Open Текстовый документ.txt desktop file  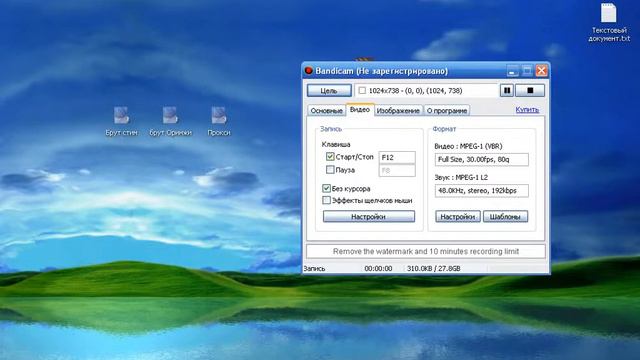pos(609,22)
